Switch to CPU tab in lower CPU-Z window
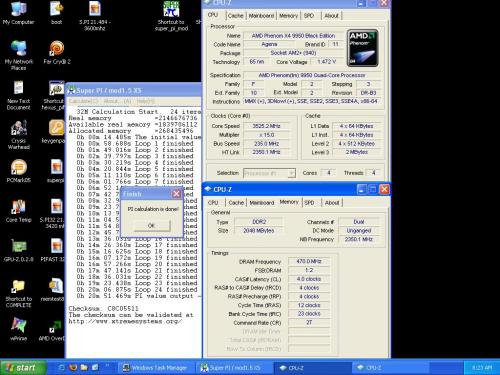This screenshot has width=500, height=375. tap(213, 202)
